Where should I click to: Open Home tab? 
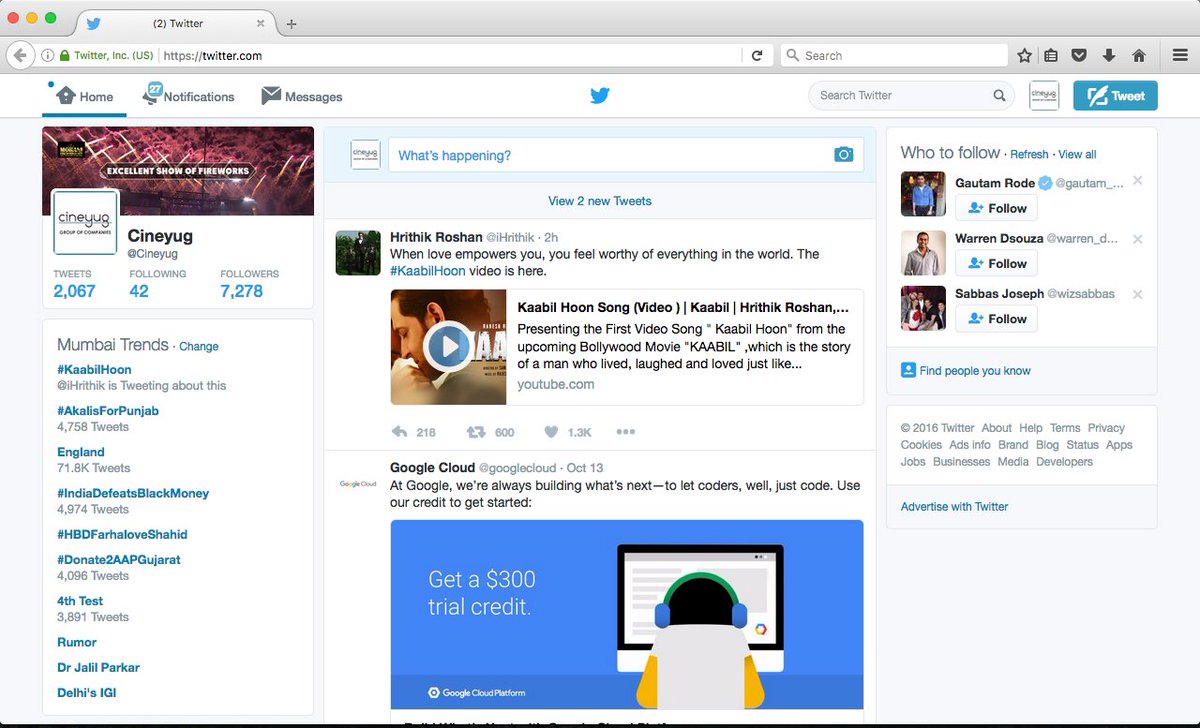coord(84,97)
